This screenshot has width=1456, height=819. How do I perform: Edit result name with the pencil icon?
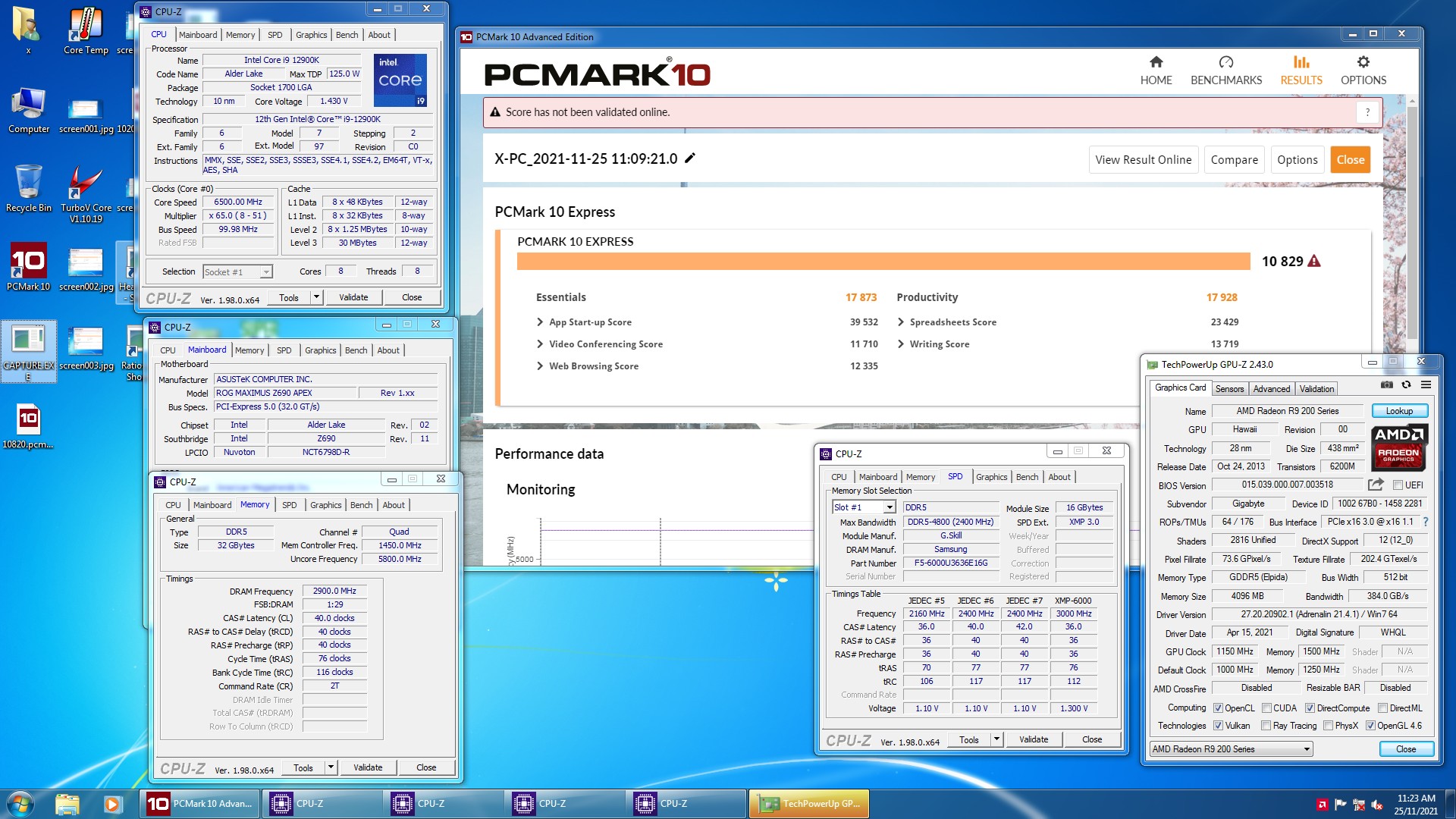(690, 158)
